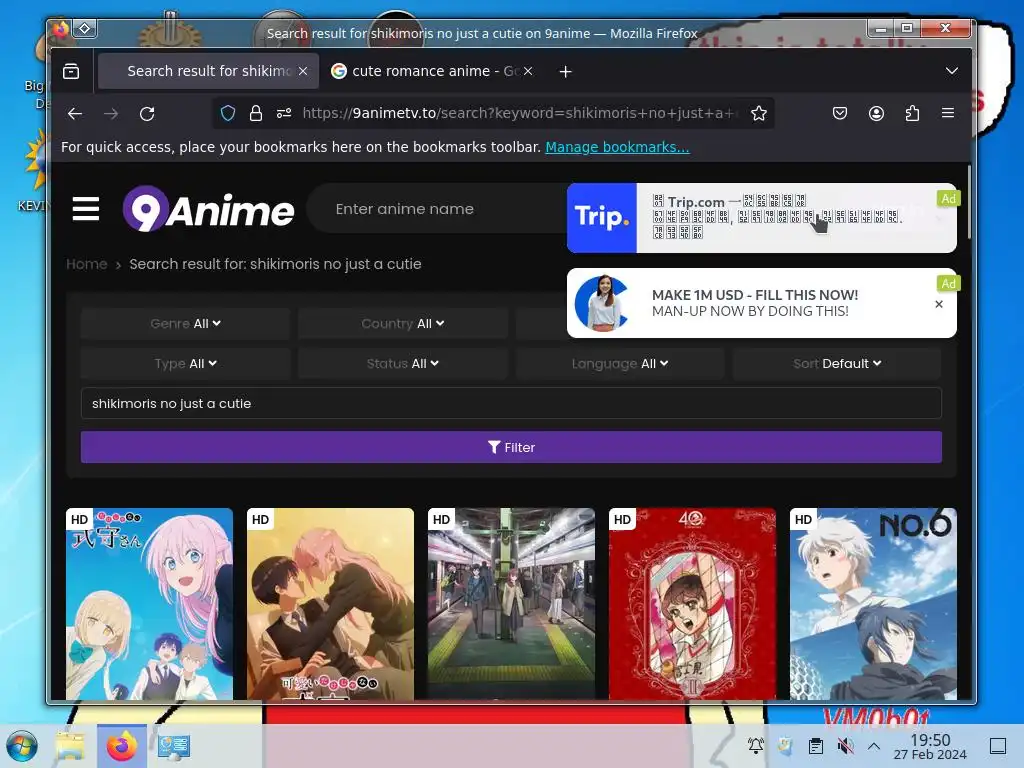This screenshot has width=1024, height=768.
Task: Bookmark this page with the star icon
Action: coord(759,114)
